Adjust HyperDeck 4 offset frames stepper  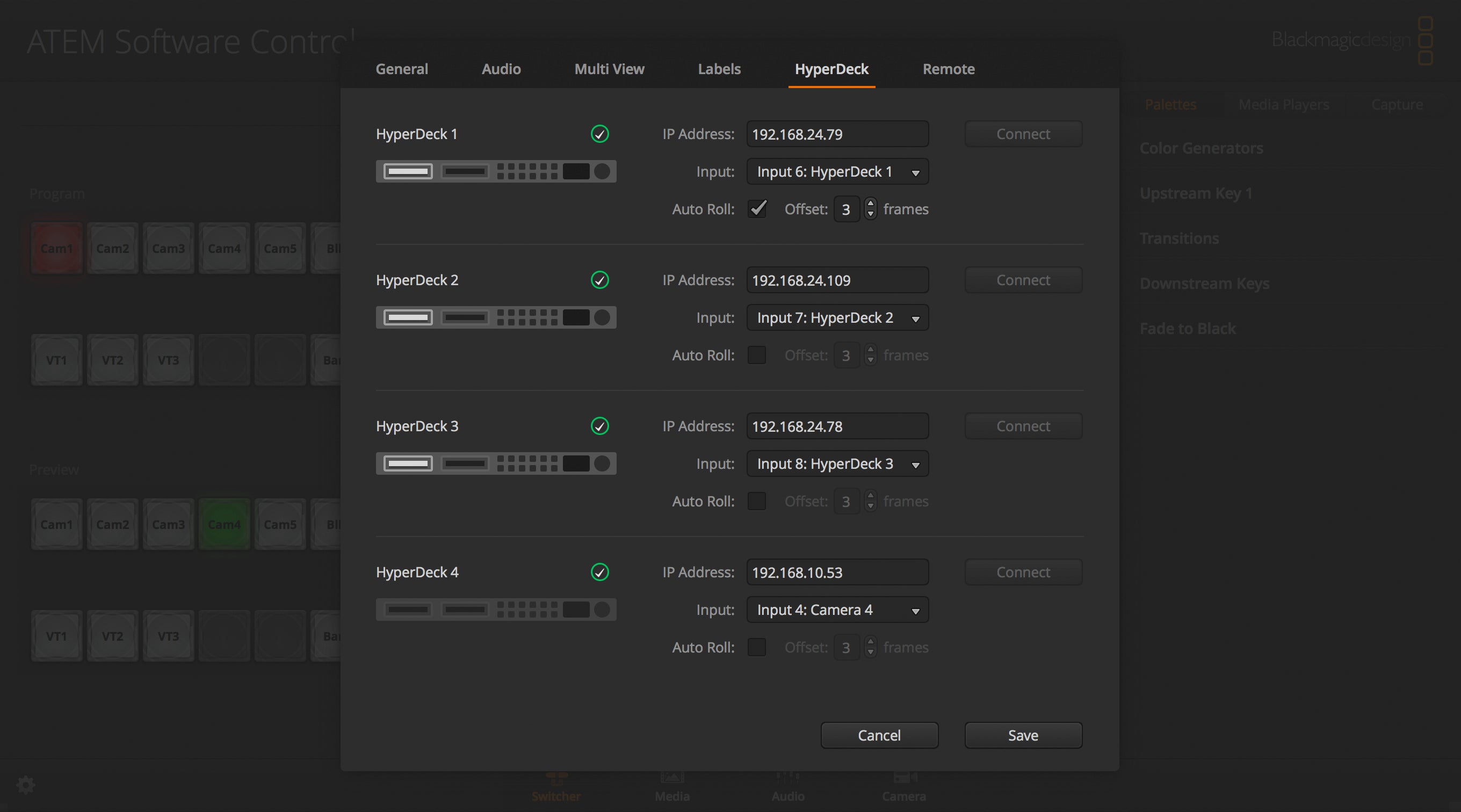coord(871,647)
